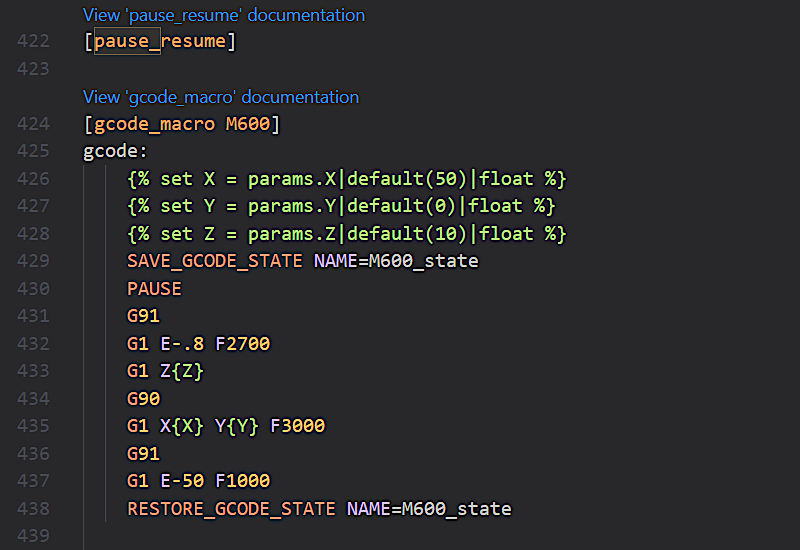This screenshot has height=550, width=800.
Task: Click the PAUSE command line
Action: coord(154,289)
